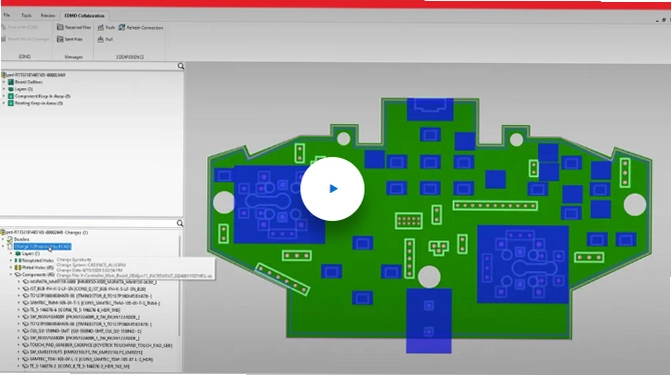Click the Sync with ECAD icon
Screen dimensions: 671x375
pos(4,27)
